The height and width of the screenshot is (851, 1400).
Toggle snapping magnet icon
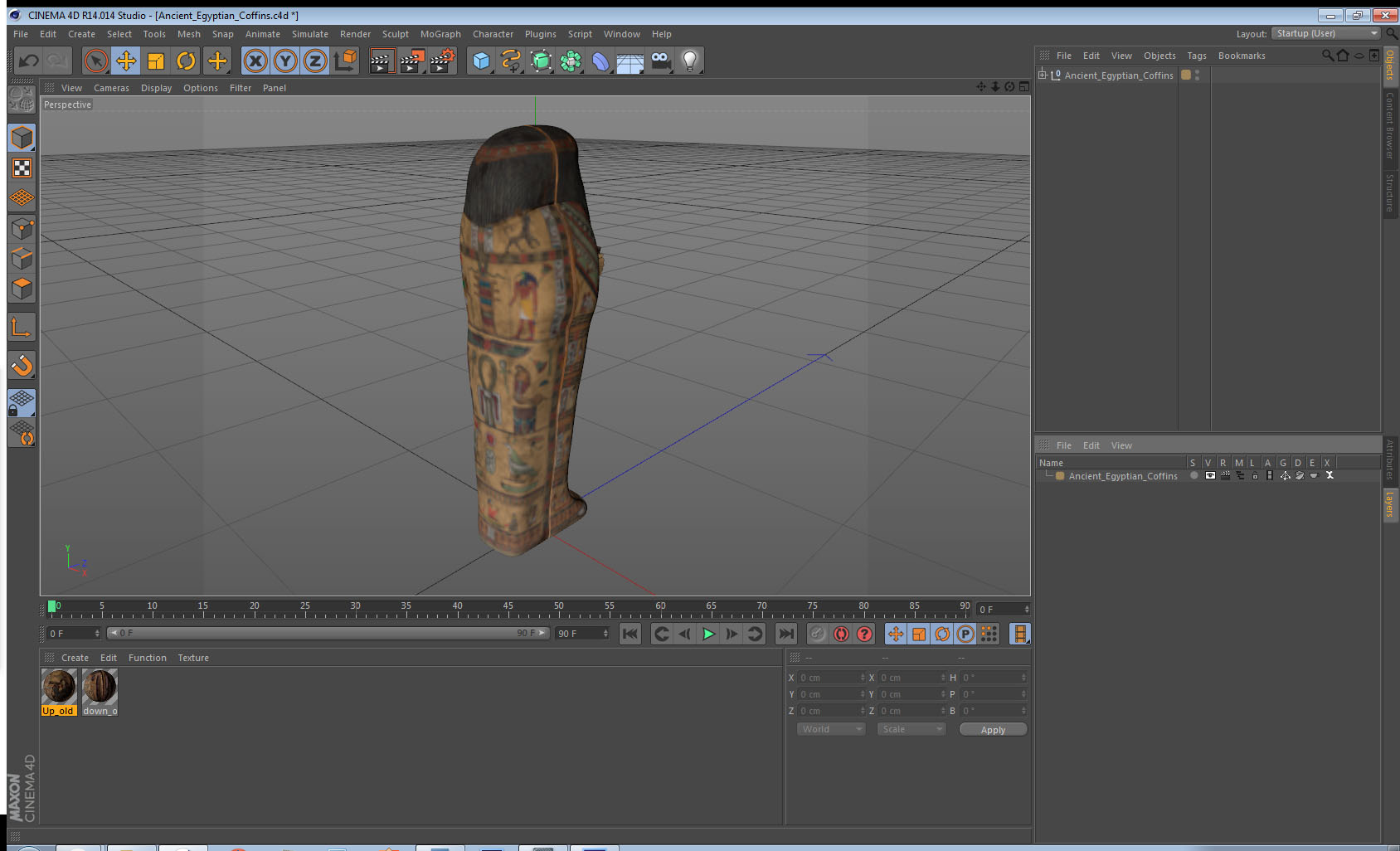pyautogui.click(x=22, y=365)
